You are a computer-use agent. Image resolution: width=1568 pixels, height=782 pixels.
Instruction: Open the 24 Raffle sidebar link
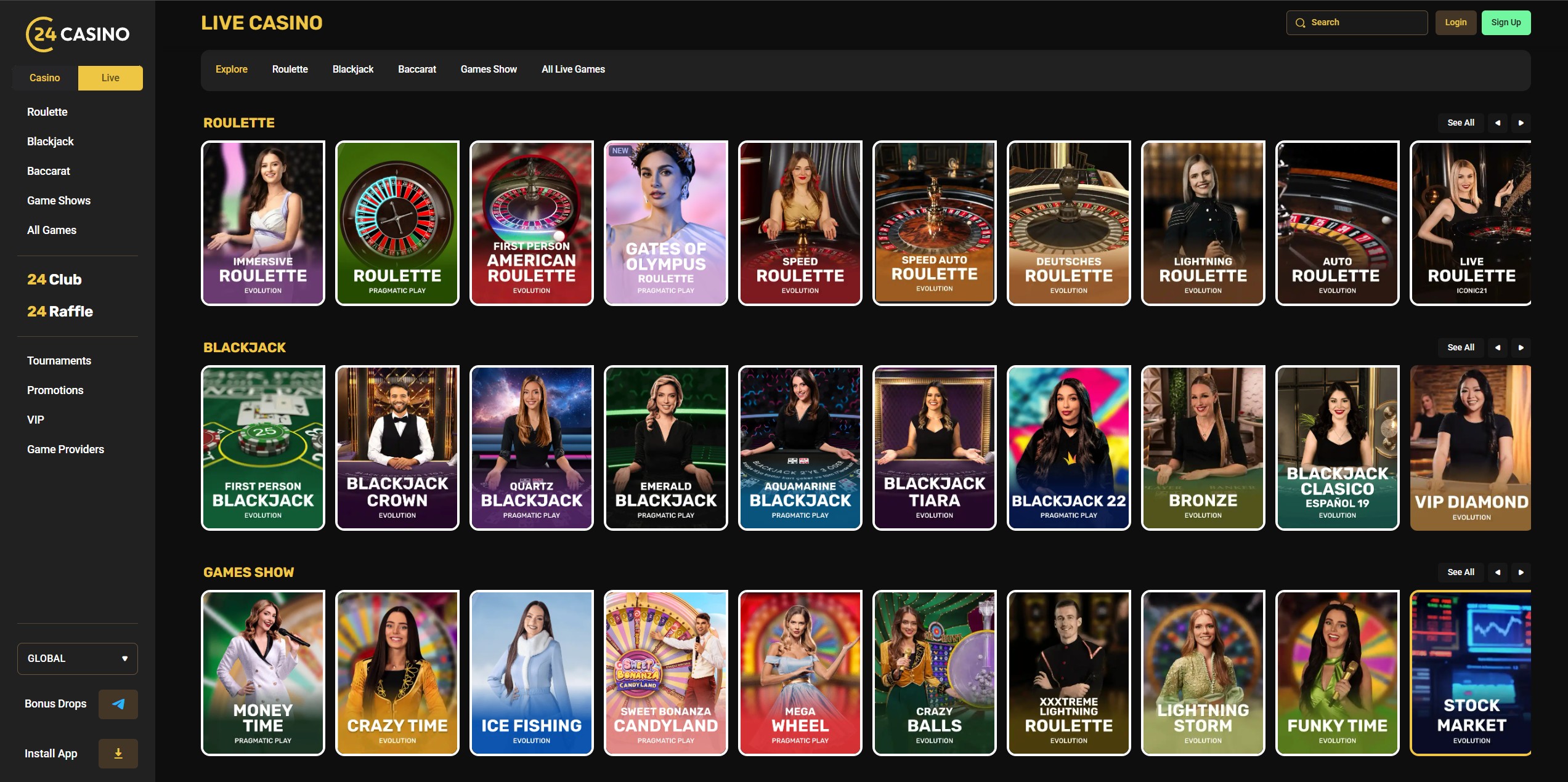60,312
